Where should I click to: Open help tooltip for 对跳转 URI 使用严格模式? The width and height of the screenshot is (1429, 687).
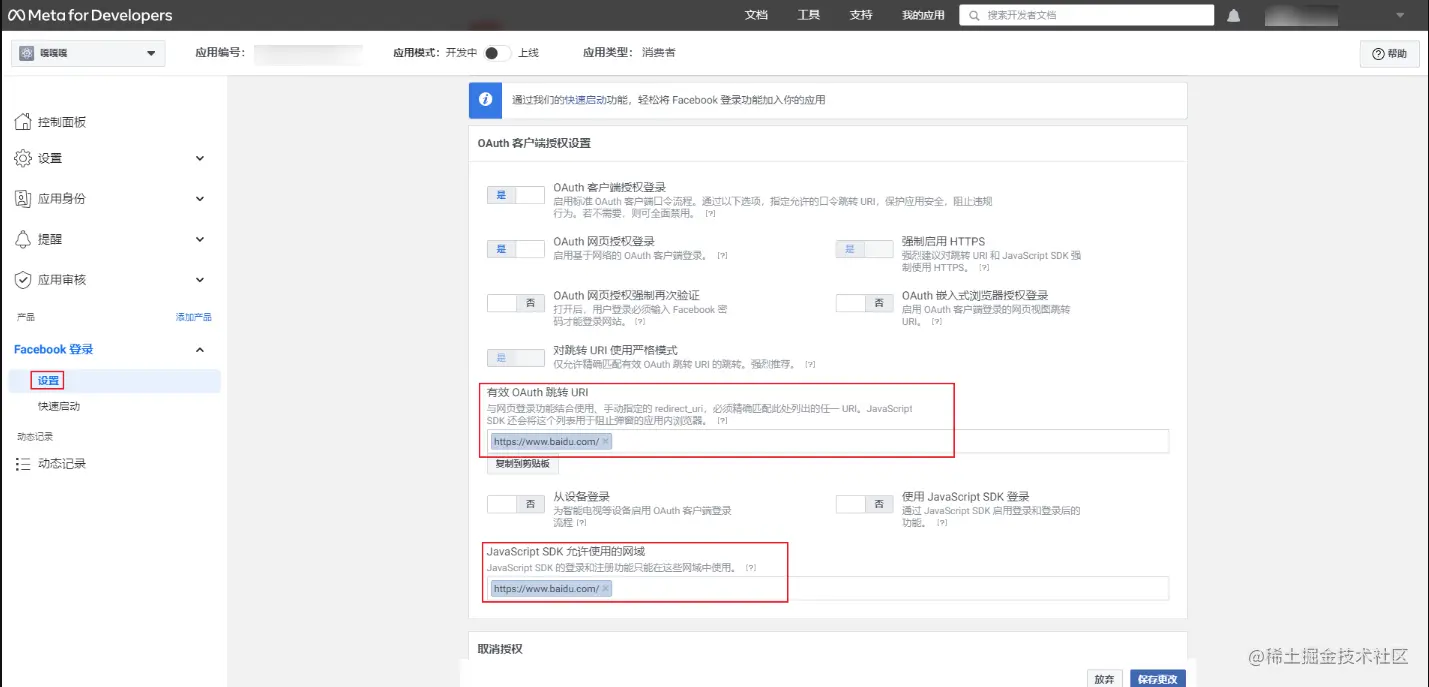[810, 365]
